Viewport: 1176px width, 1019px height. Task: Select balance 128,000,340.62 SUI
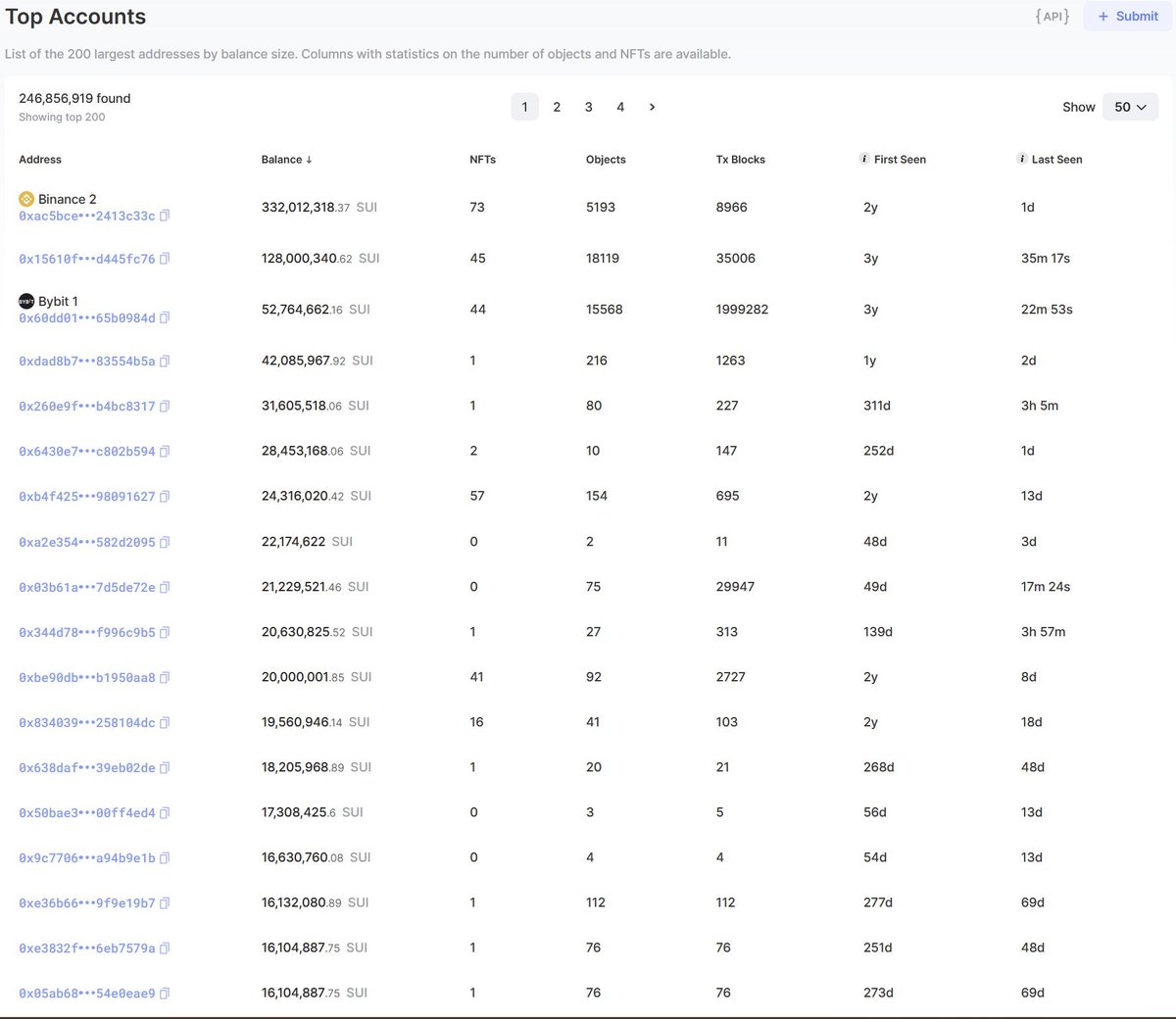[320, 258]
